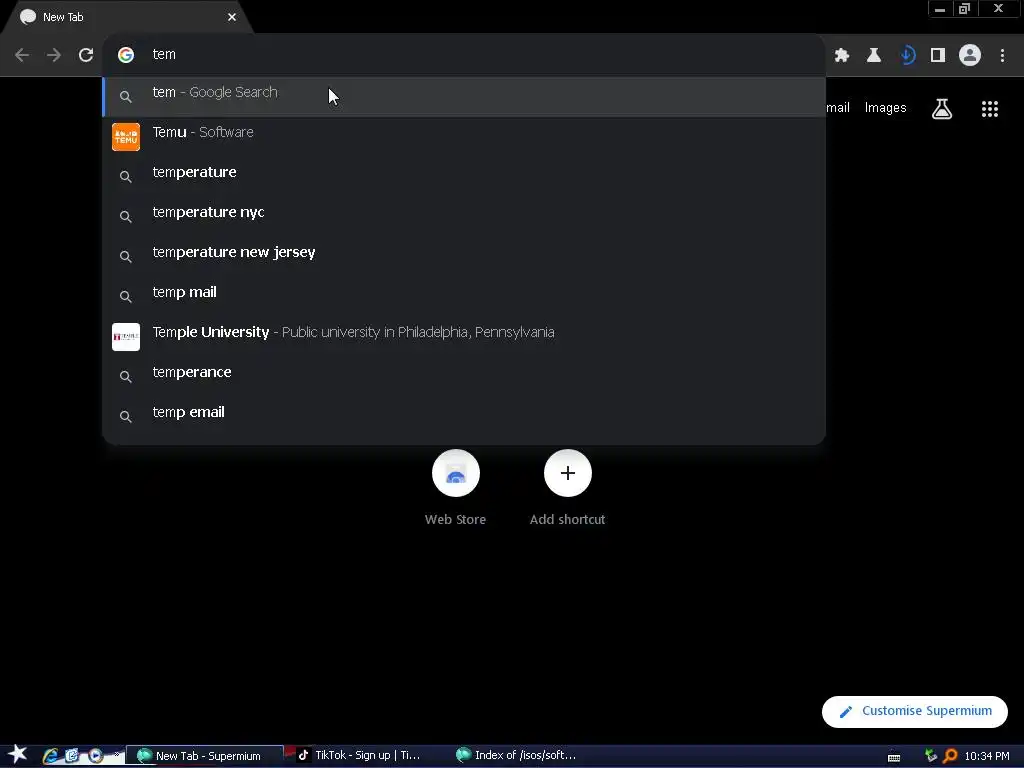The height and width of the screenshot is (768, 1024).
Task: Open the Google apps grid
Action: (989, 109)
